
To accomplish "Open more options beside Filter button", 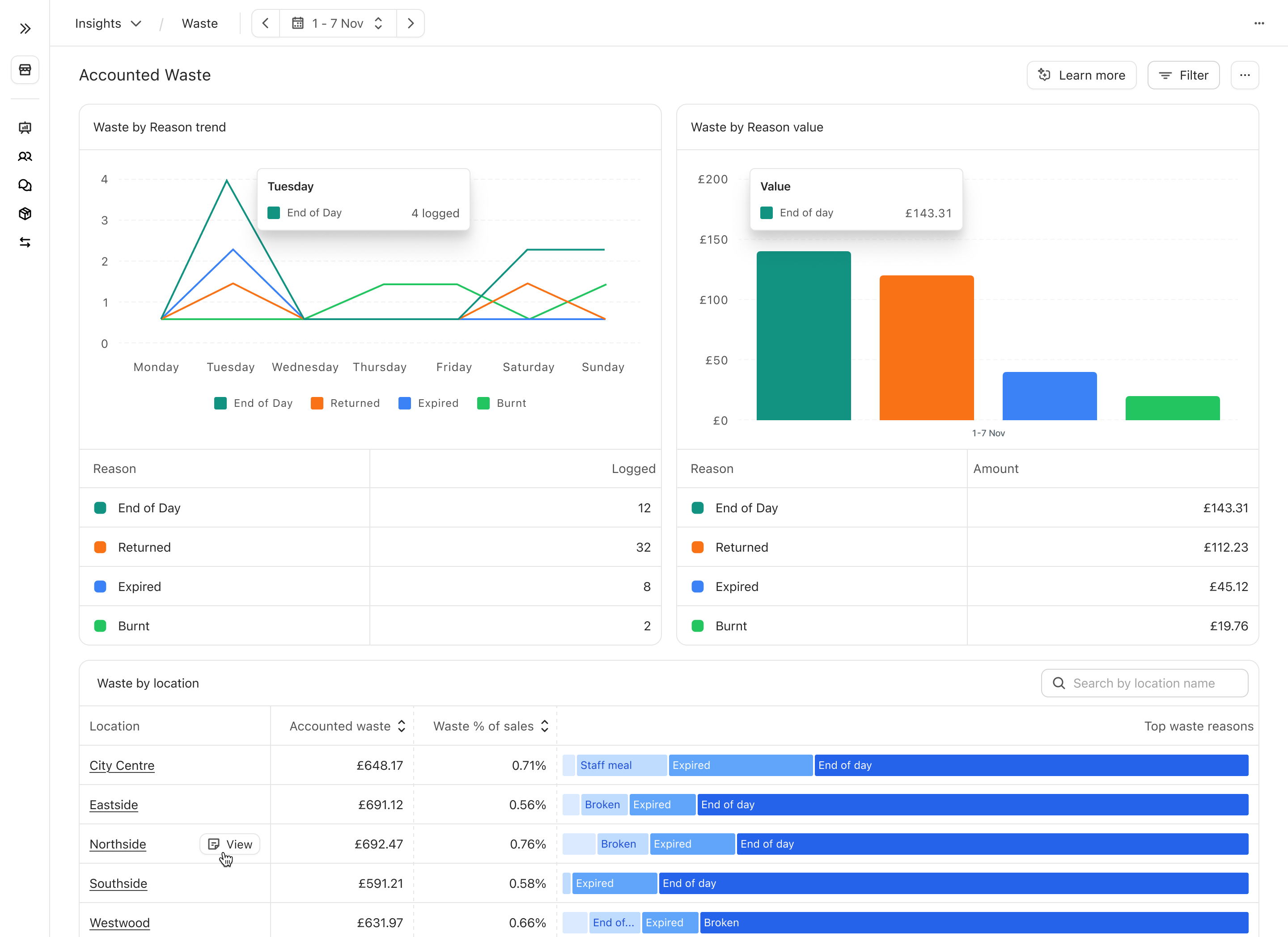I will click(1245, 76).
